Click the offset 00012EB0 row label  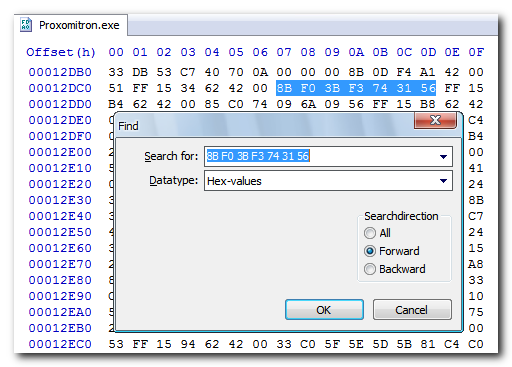click(60, 328)
